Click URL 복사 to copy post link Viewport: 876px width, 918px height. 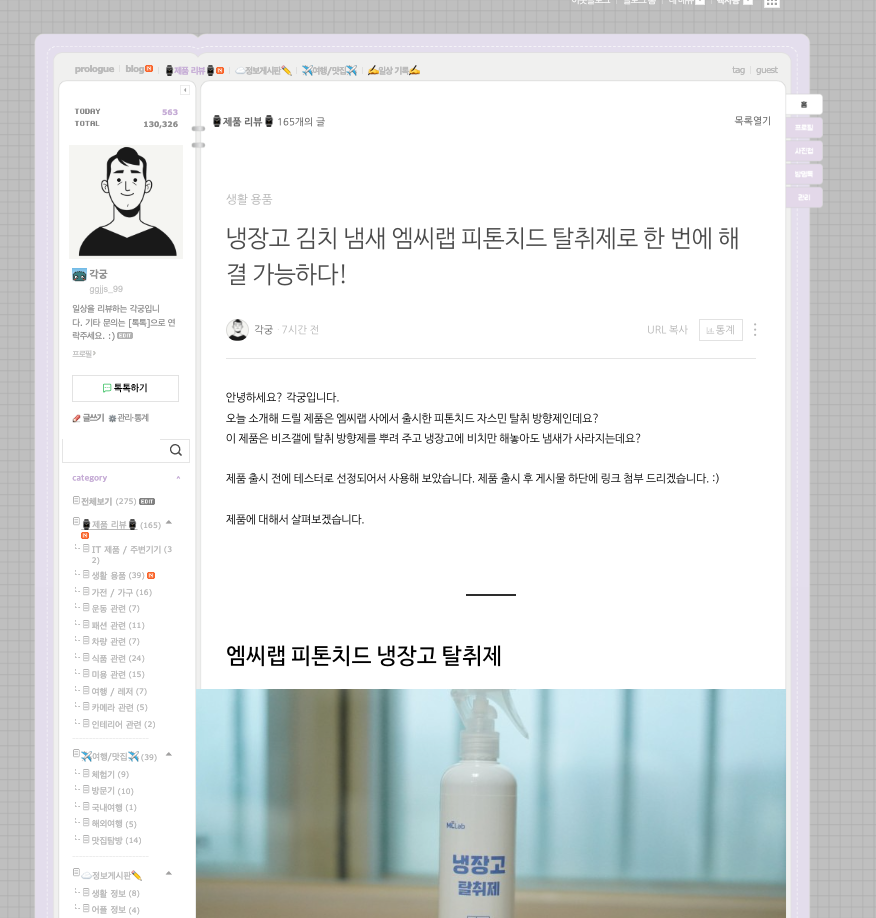pyautogui.click(x=667, y=330)
